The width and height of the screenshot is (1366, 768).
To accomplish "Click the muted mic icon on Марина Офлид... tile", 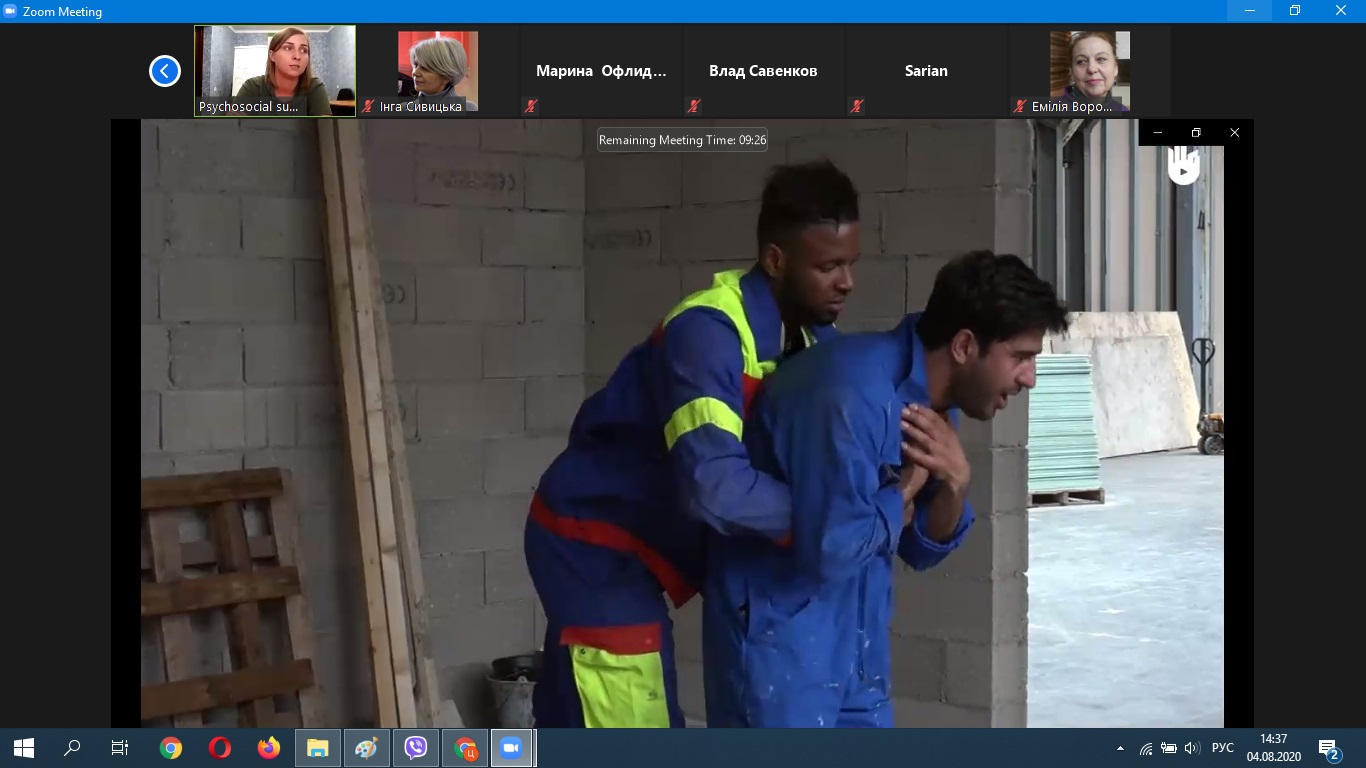I will tap(531, 106).
